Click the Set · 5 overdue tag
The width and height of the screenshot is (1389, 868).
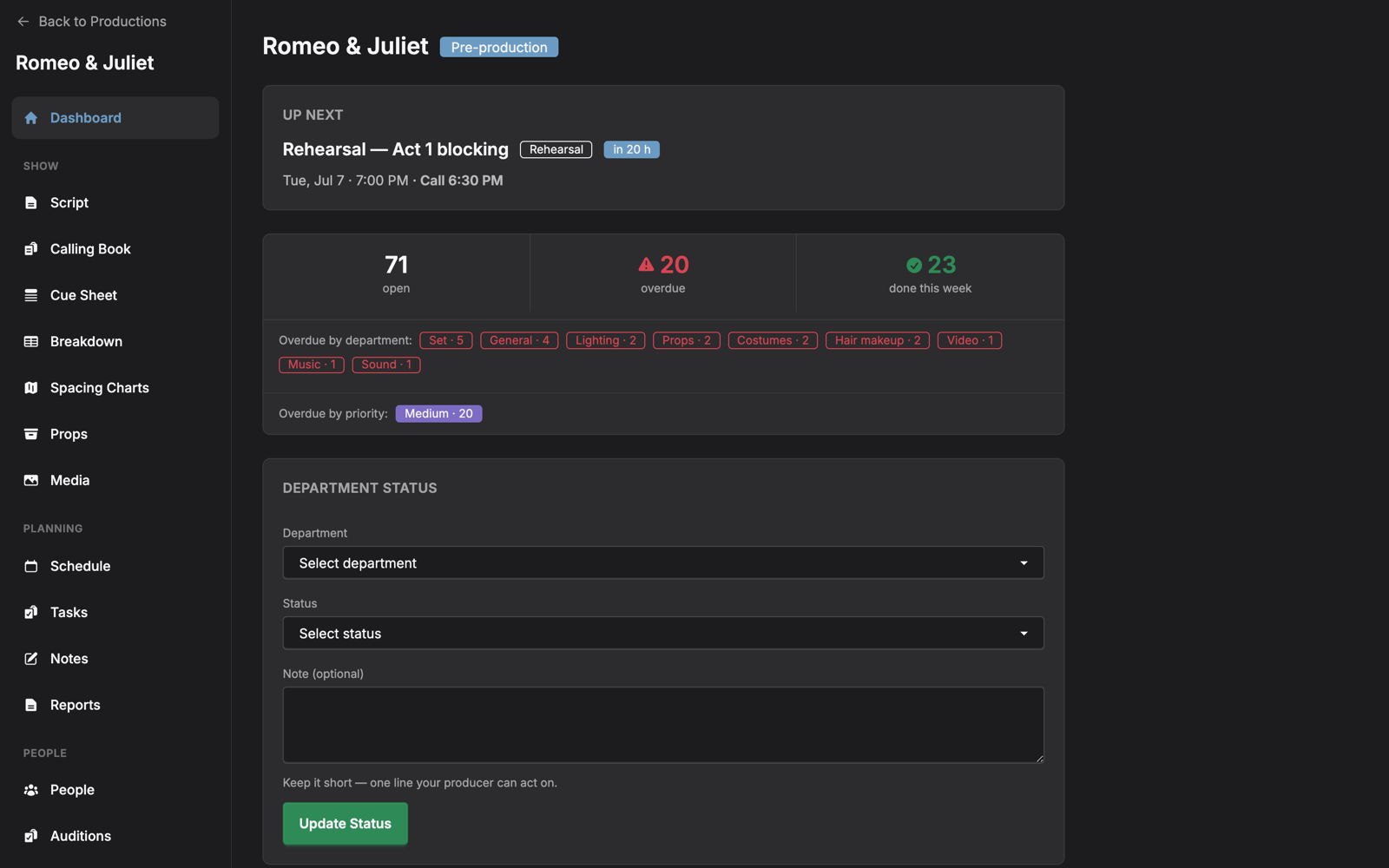pyautogui.click(x=446, y=340)
